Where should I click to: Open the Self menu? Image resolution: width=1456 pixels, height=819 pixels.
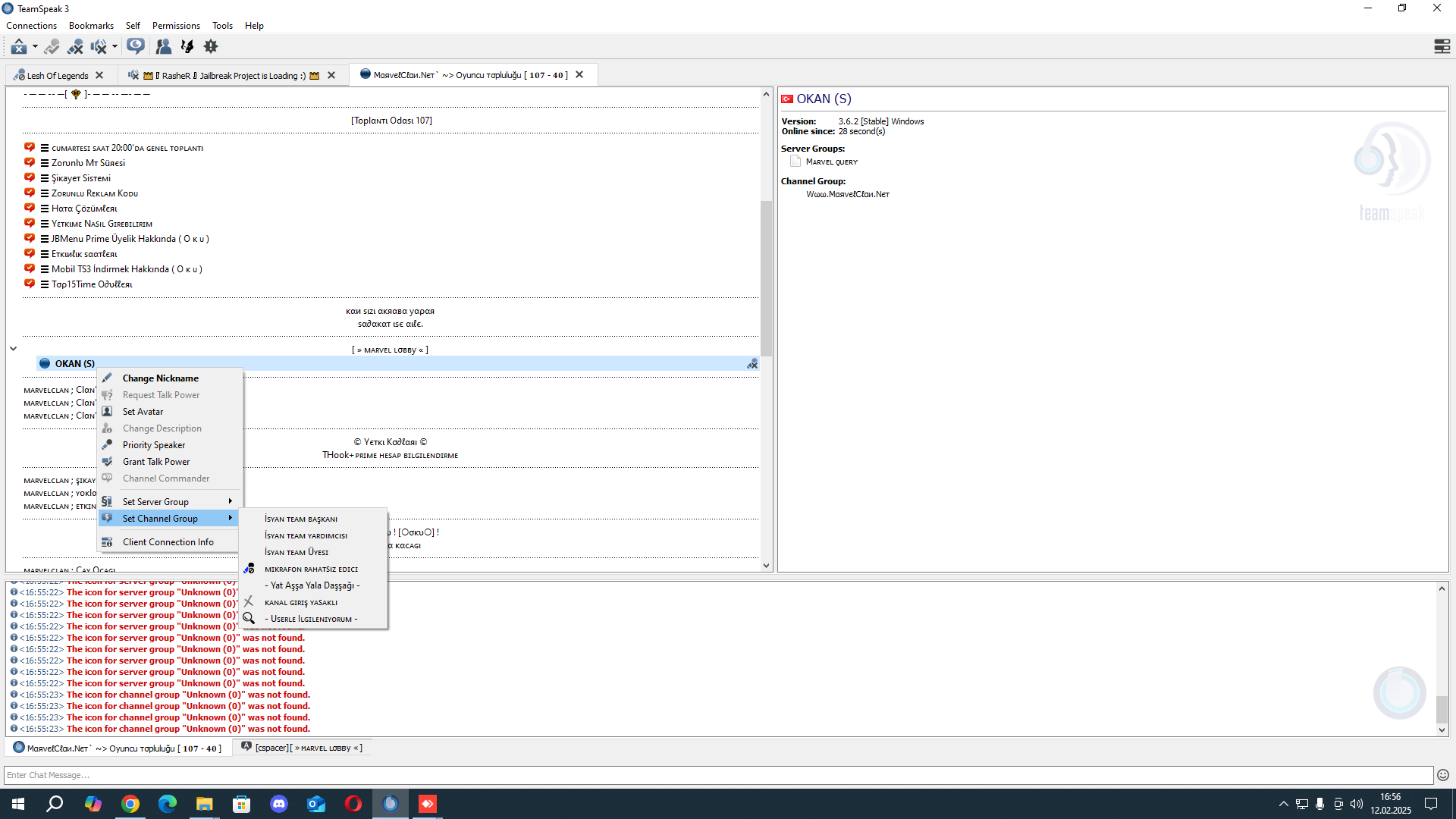[133, 26]
